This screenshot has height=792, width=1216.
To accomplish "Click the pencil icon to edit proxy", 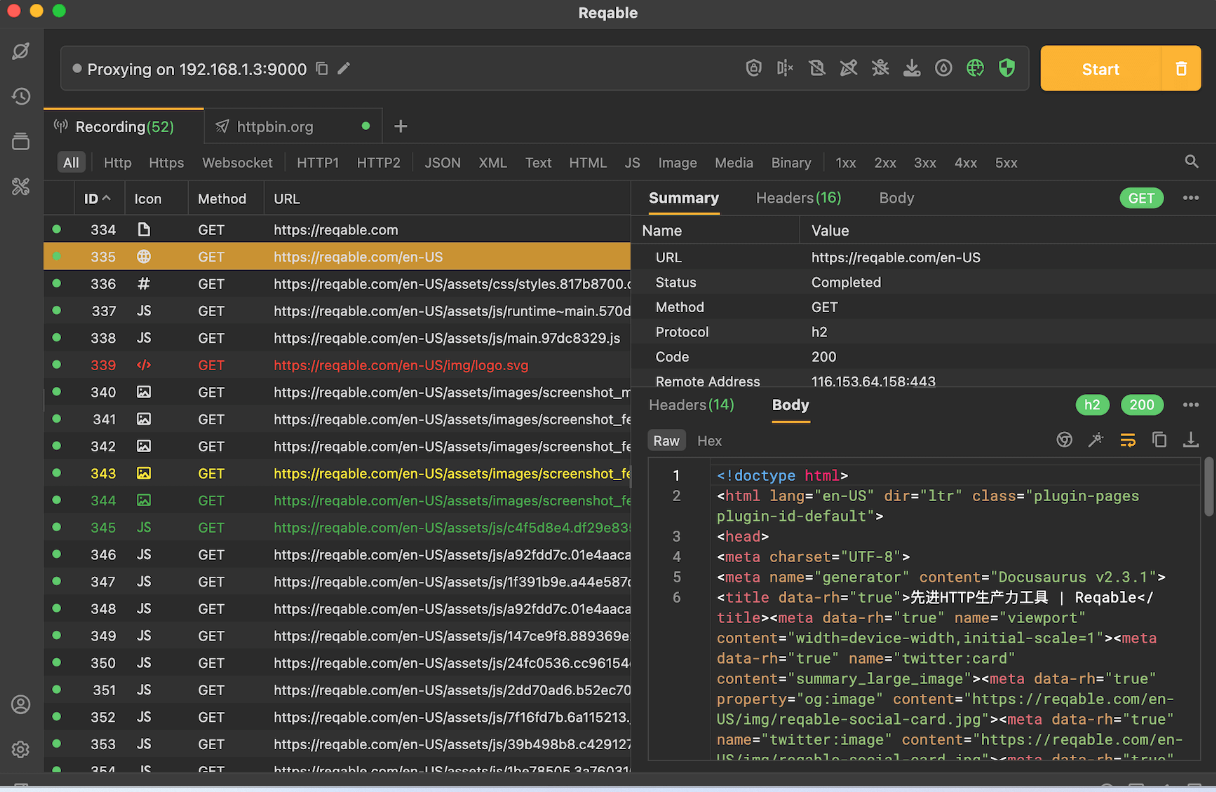I will (344, 69).
